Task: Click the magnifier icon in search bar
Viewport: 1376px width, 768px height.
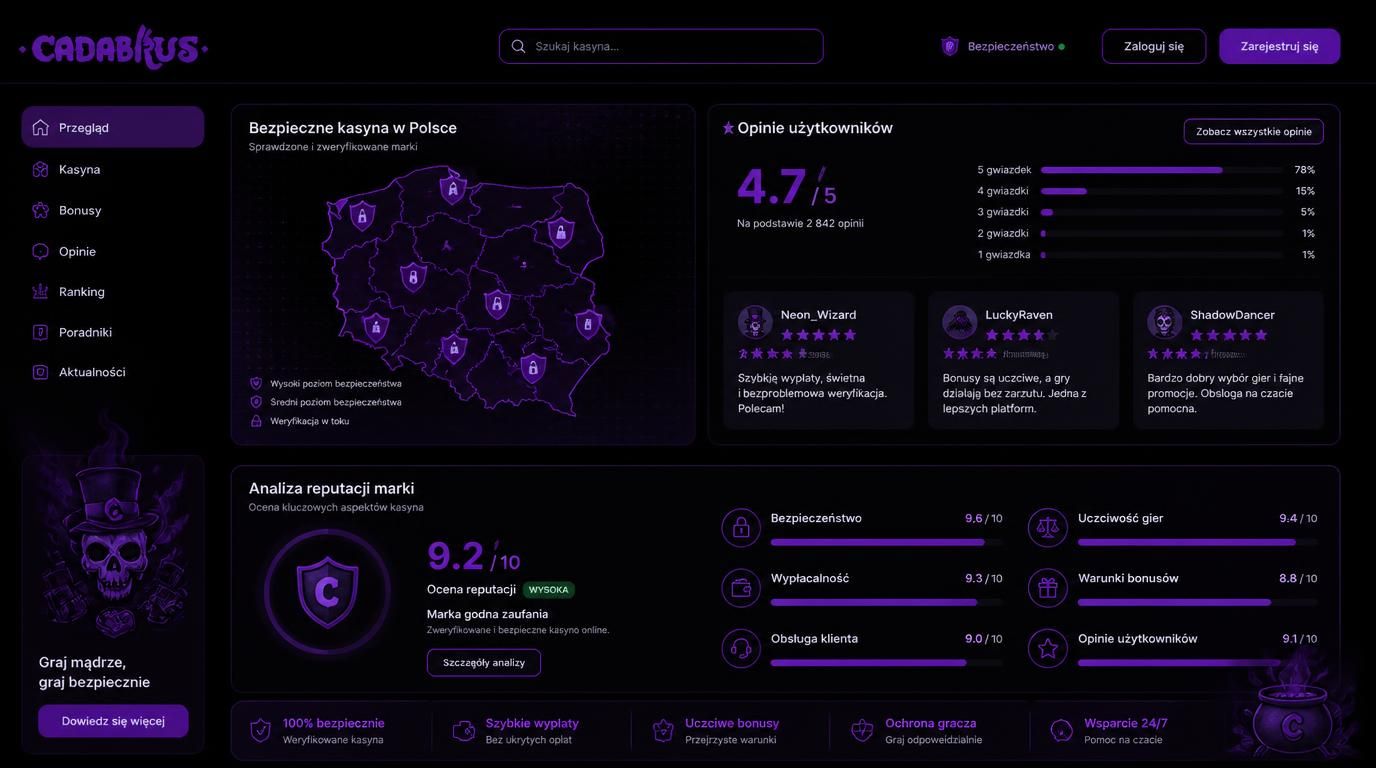Action: [x=518, y=46]
